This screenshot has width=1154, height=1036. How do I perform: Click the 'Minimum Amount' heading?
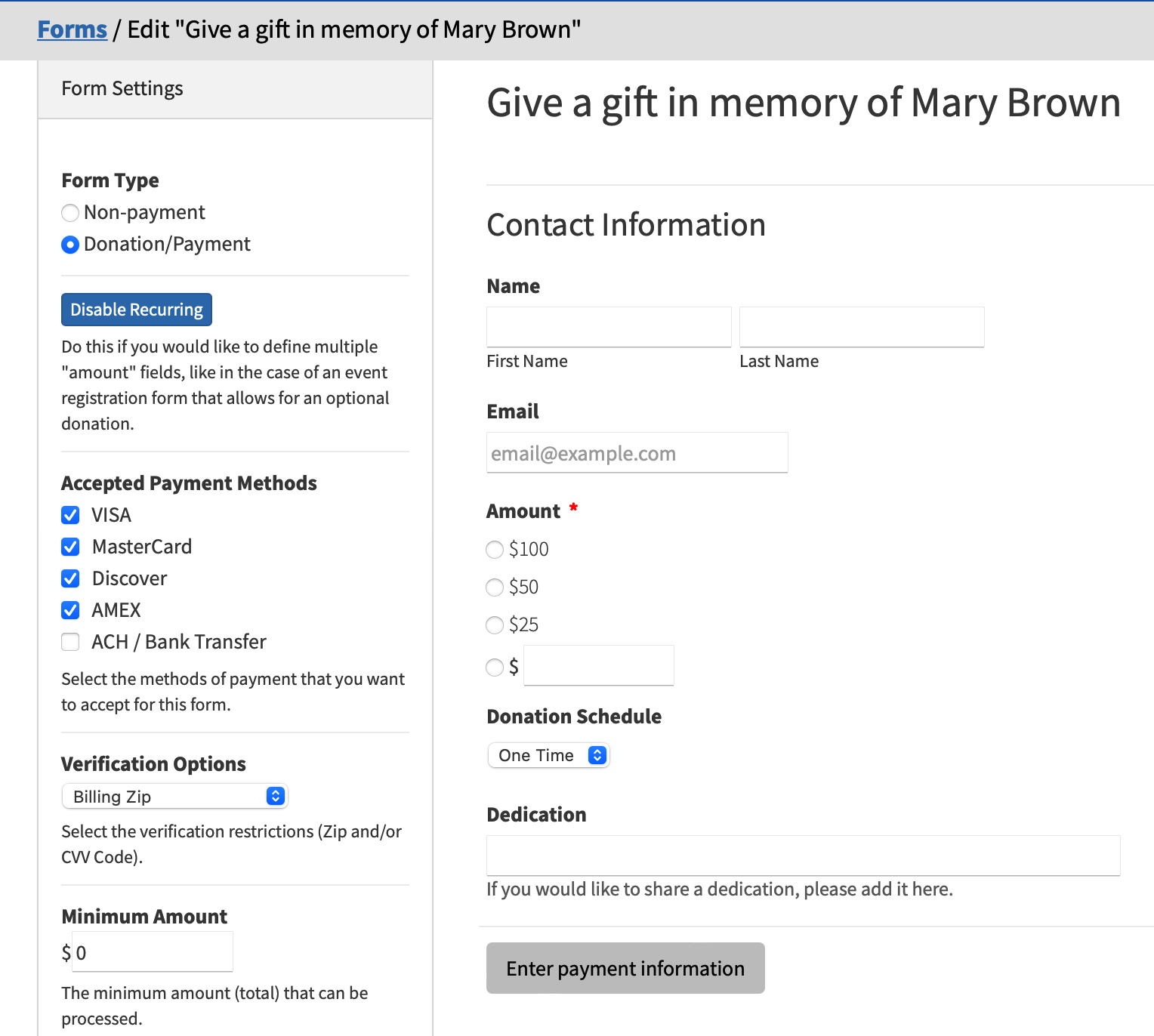144,917
